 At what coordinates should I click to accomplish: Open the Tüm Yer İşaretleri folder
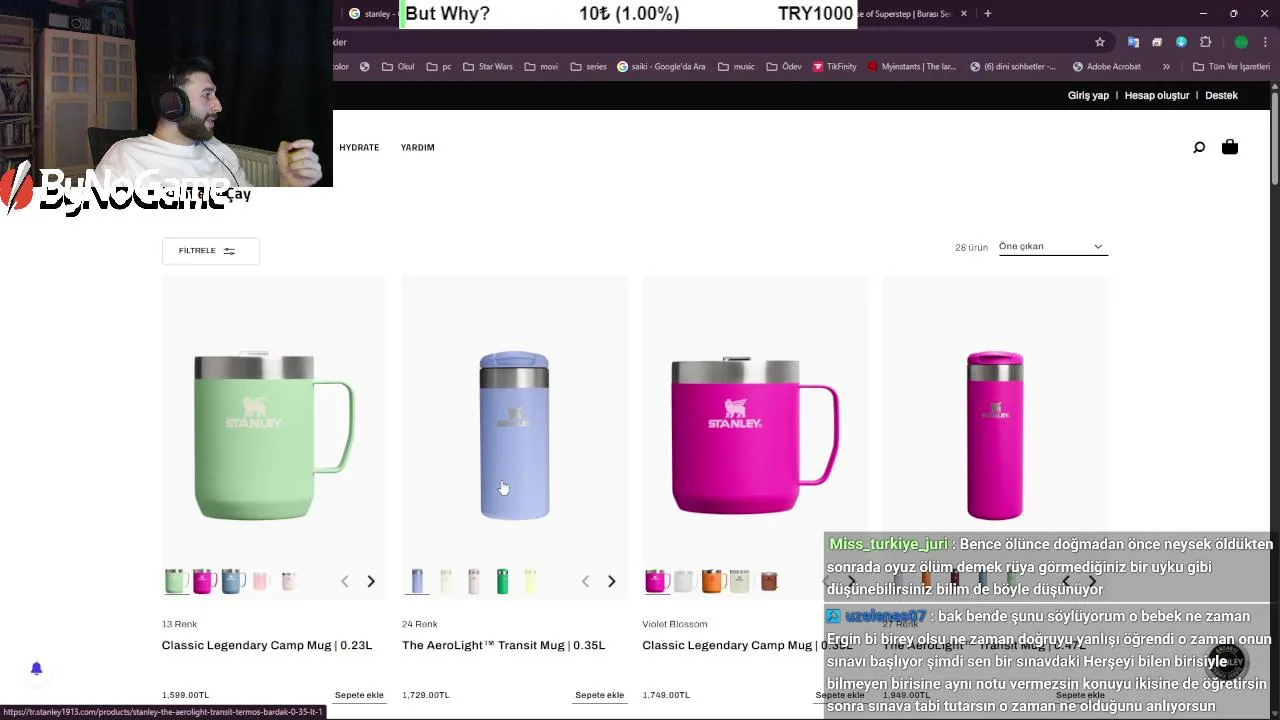click(1231, 67)
